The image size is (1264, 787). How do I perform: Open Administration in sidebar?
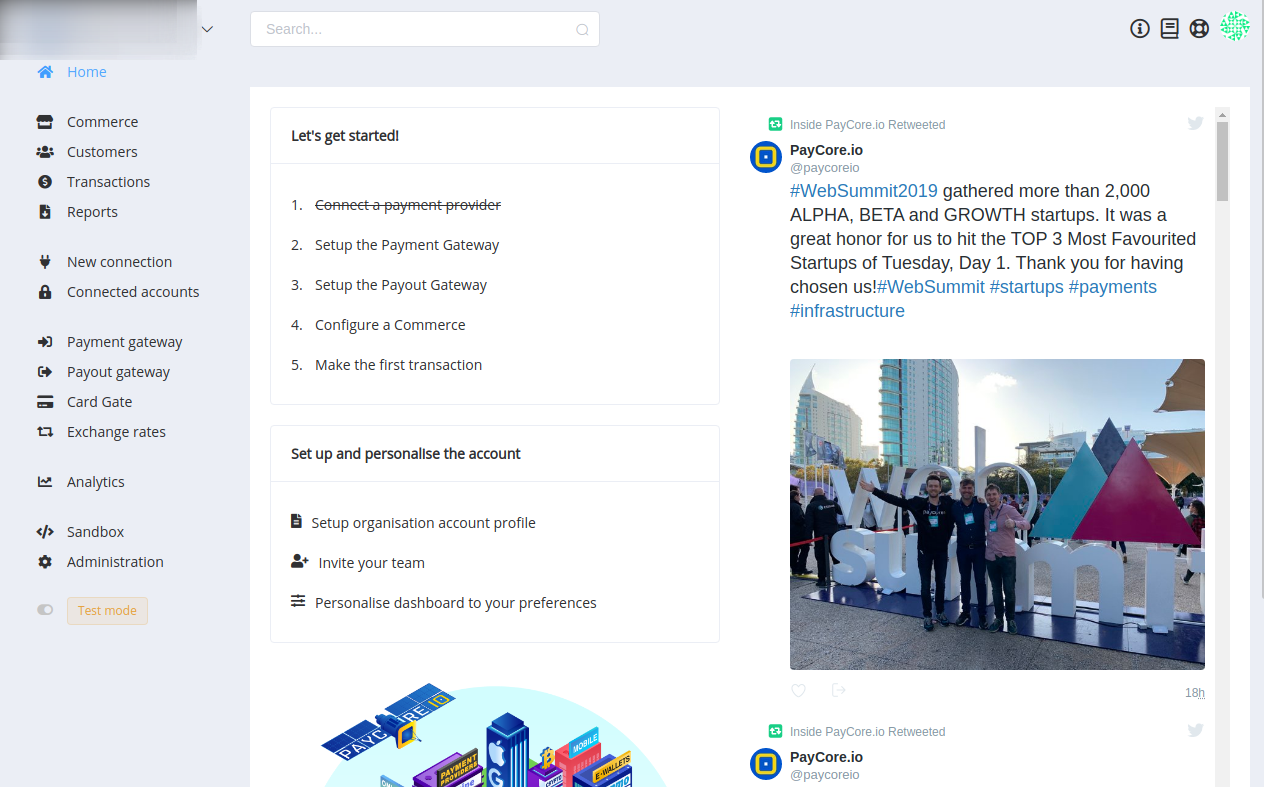(x=115, y=562)
